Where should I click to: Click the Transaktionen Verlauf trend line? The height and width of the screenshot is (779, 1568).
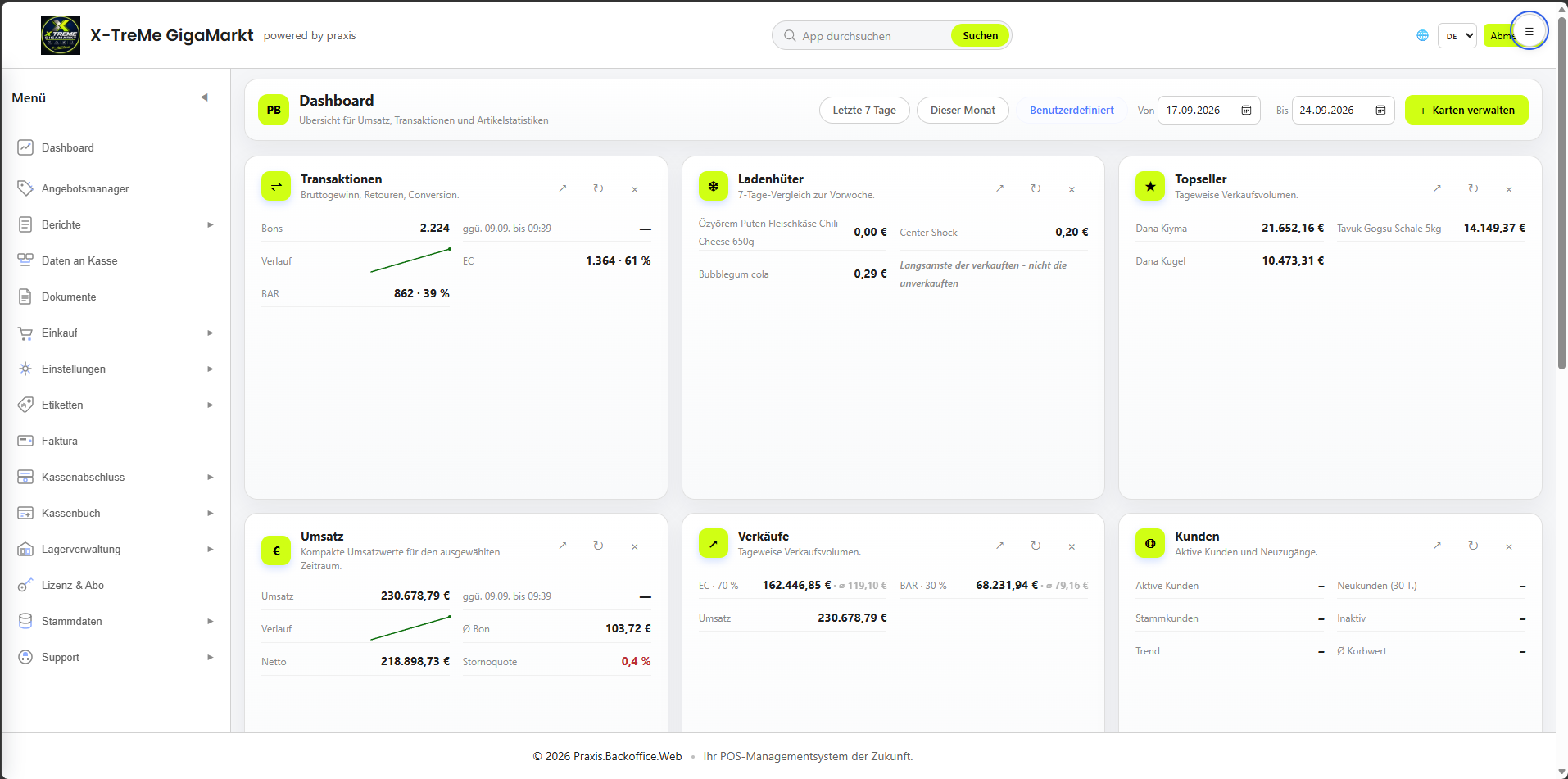(x=410, y=260)
